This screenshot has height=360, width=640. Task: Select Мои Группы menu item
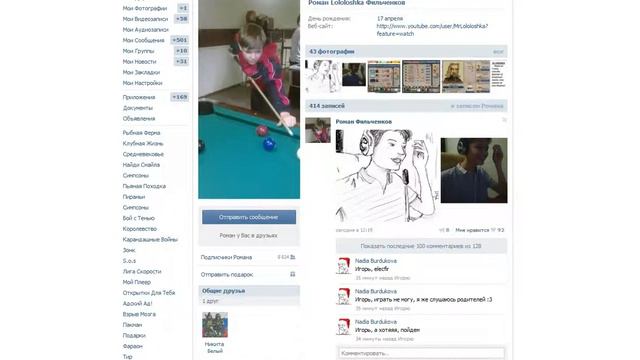point(138,51)
